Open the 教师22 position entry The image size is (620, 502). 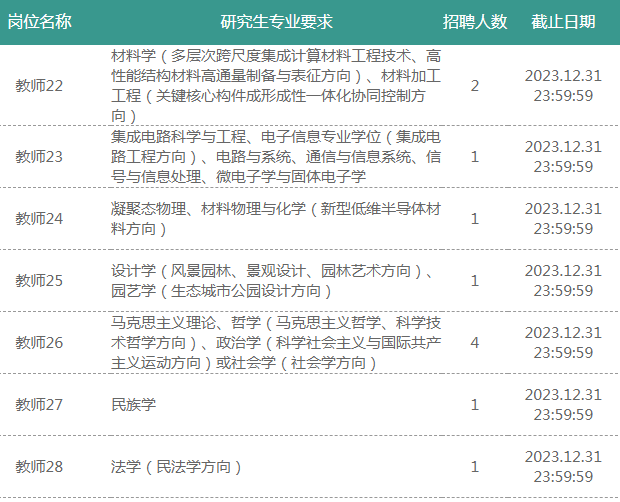[x=39, y=85]
